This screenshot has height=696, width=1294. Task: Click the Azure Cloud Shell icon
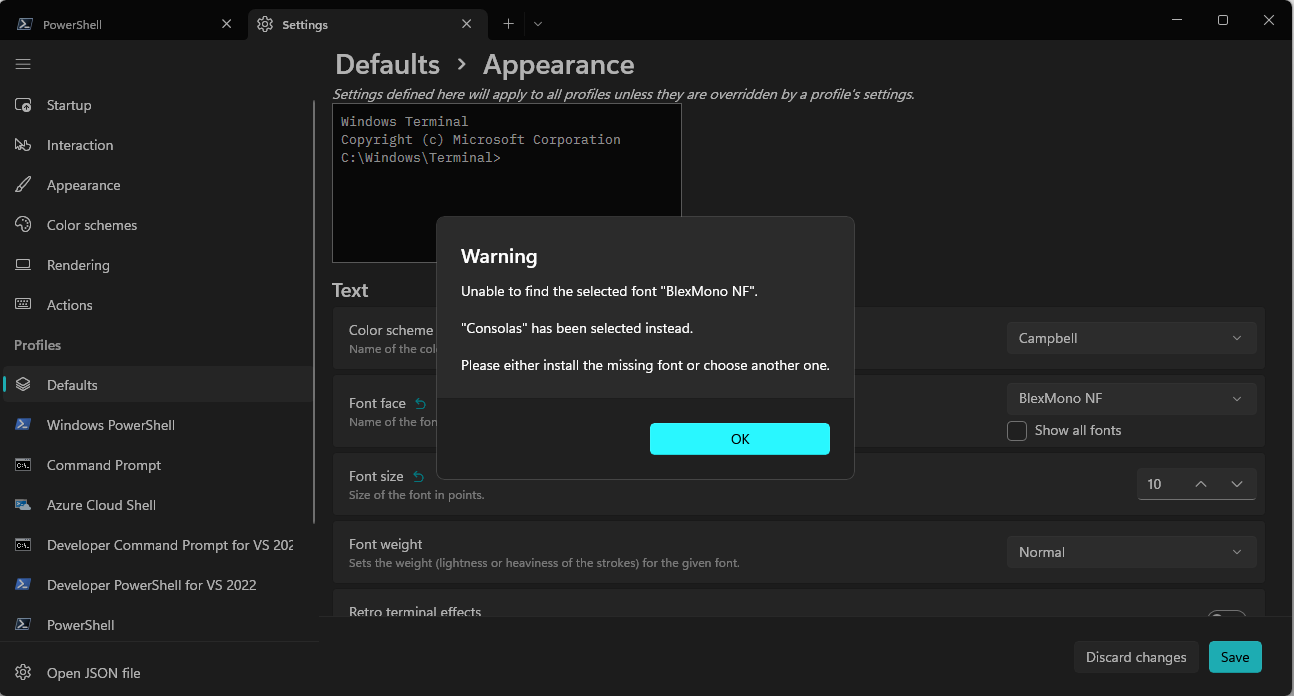[23, 505]
